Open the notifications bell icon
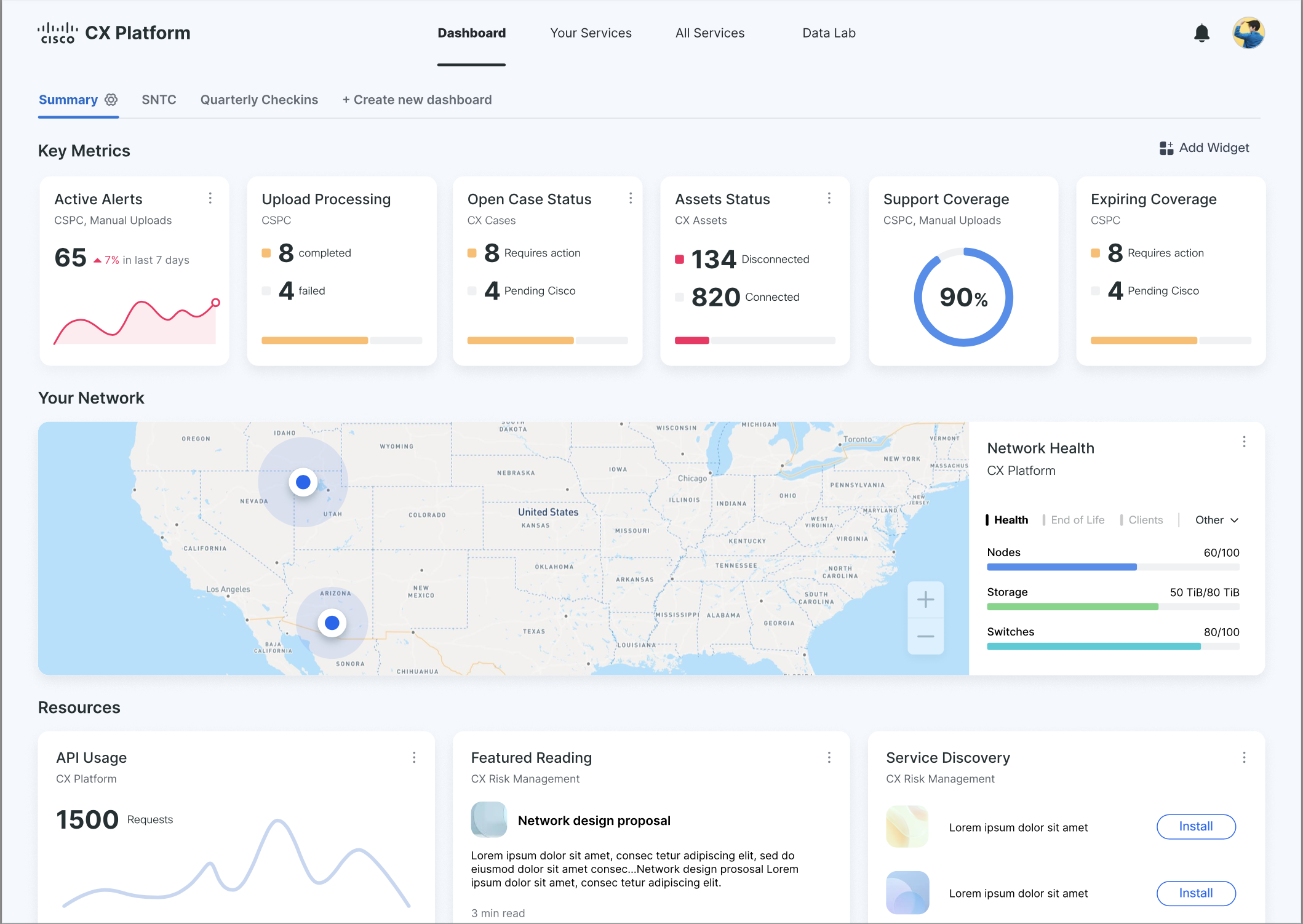This screenshot has width=1303, height=924. tap(1201, 33)
